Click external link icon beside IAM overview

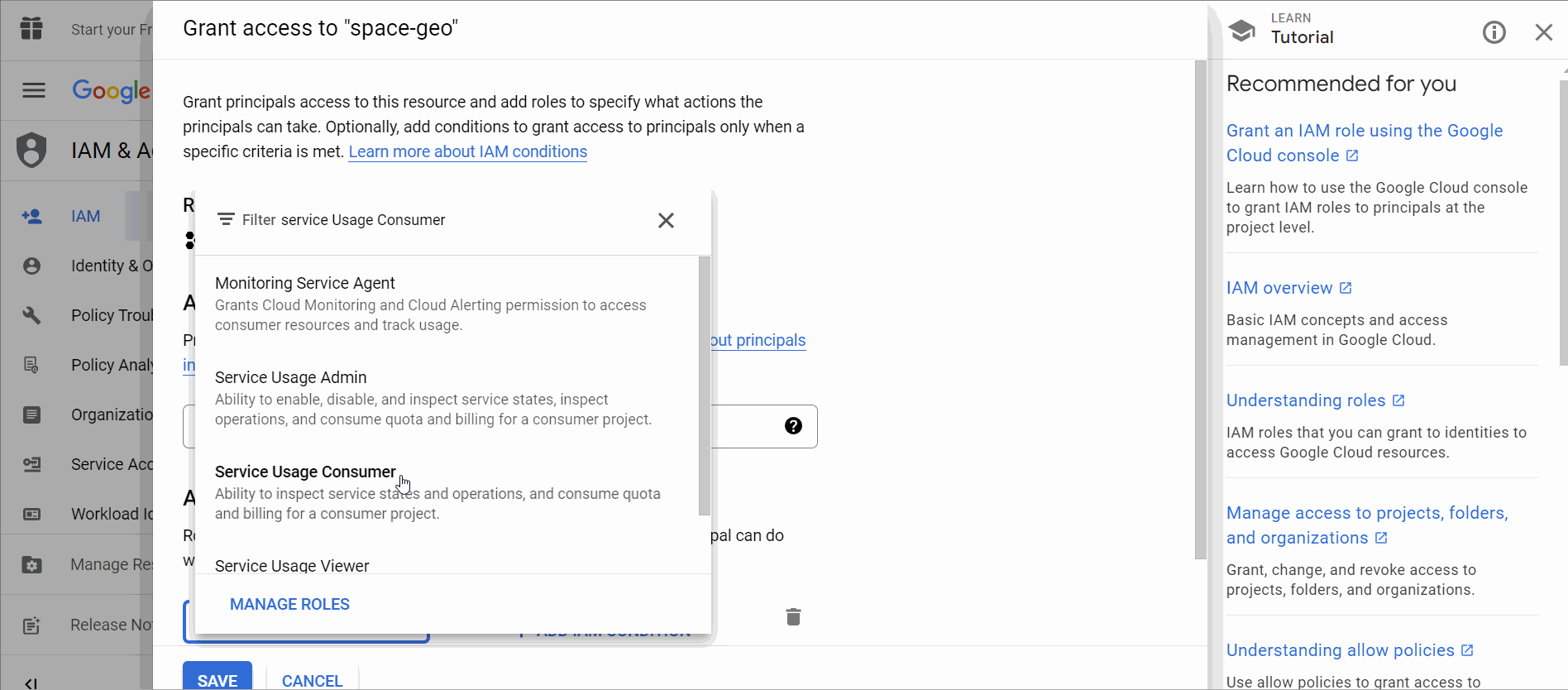[x=1346, y=288]
